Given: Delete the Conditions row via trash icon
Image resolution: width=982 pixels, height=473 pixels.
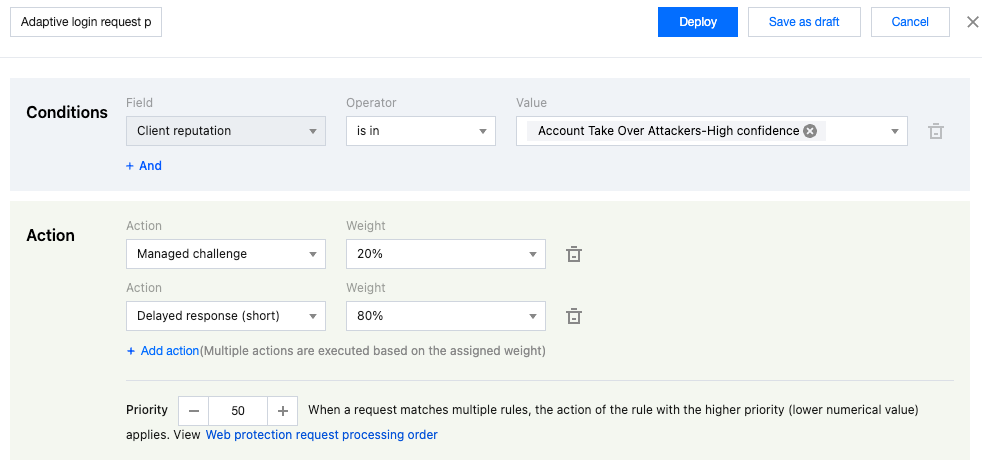Looking at the screenshot, I should pyautogui.click(x=936, y=131).
